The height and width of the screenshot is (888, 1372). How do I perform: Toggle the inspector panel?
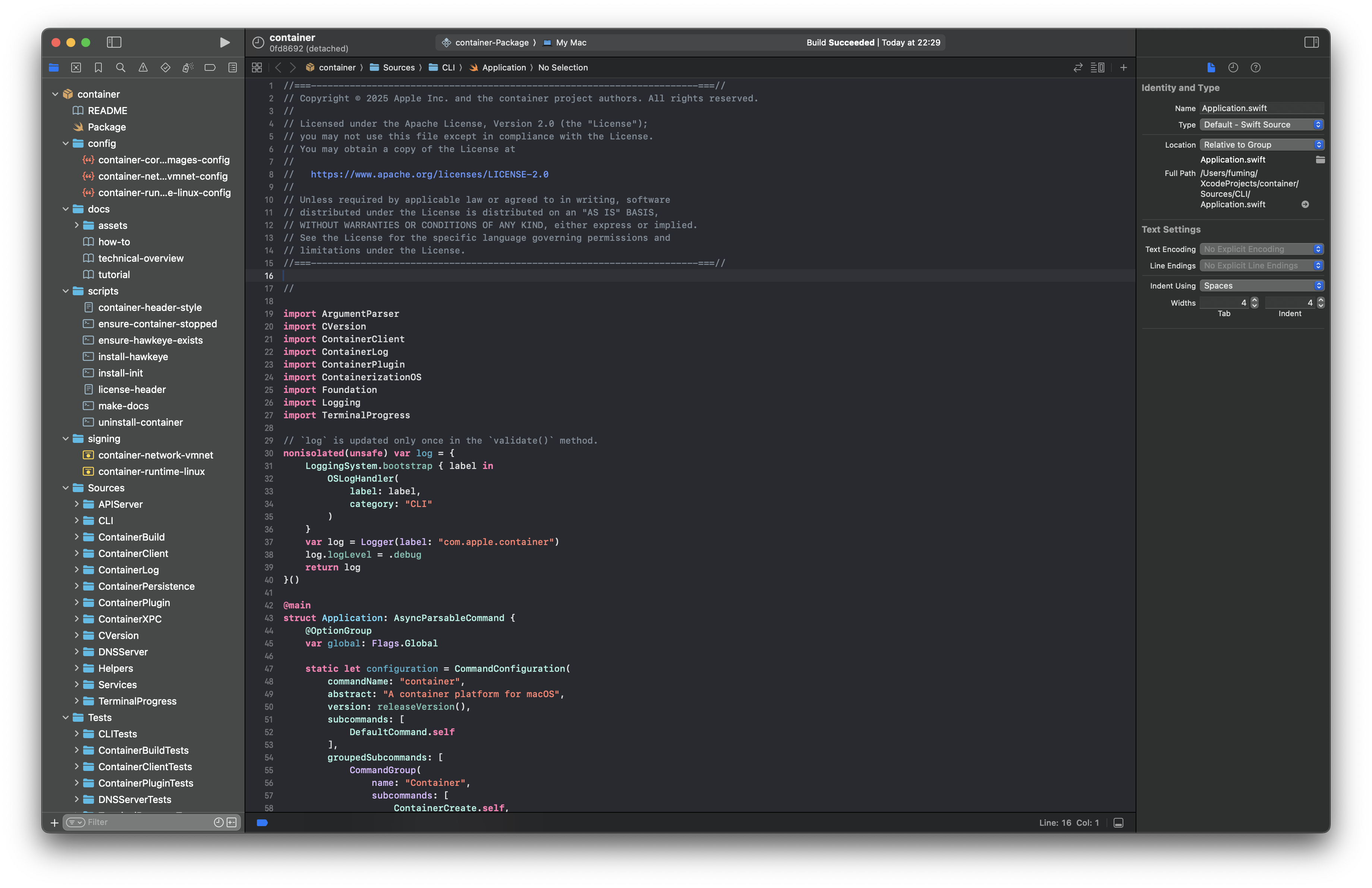point(1312,42)
